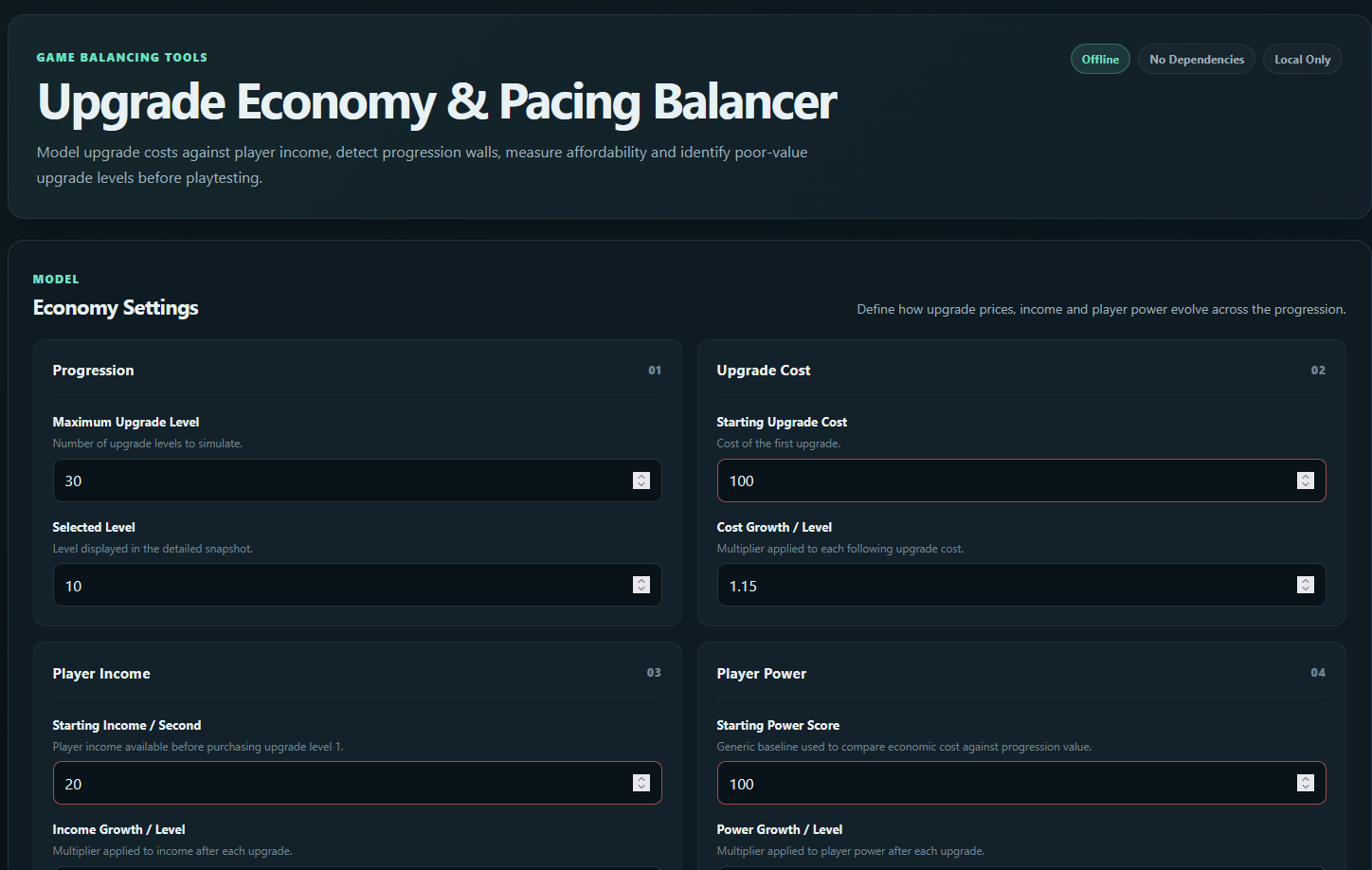Increase the Selected Level stepper arrow
Image resolution: width=1372 pixels, height=870 pixels.
(641, 582)
